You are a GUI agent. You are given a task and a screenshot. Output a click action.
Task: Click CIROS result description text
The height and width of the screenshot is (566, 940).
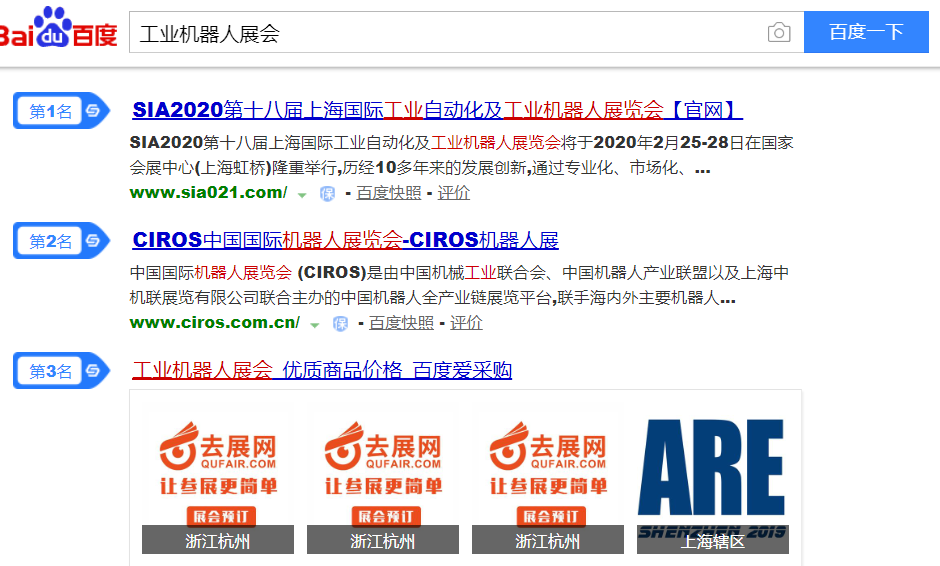[459, 285]
